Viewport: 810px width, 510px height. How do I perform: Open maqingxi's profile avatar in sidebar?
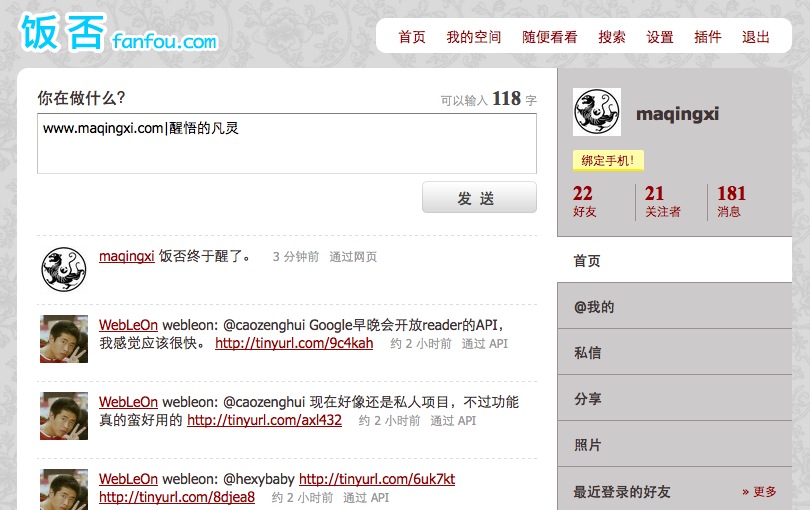597,112
